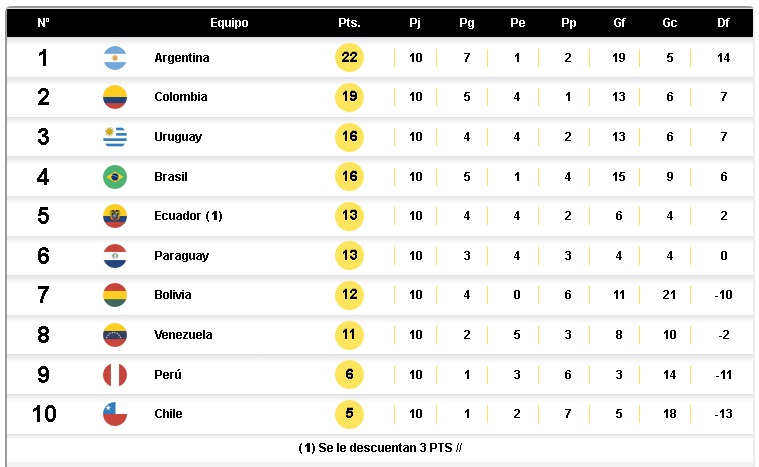Click the Paraguay flag icon
The image size is (759, 467).
pos(115,256)
